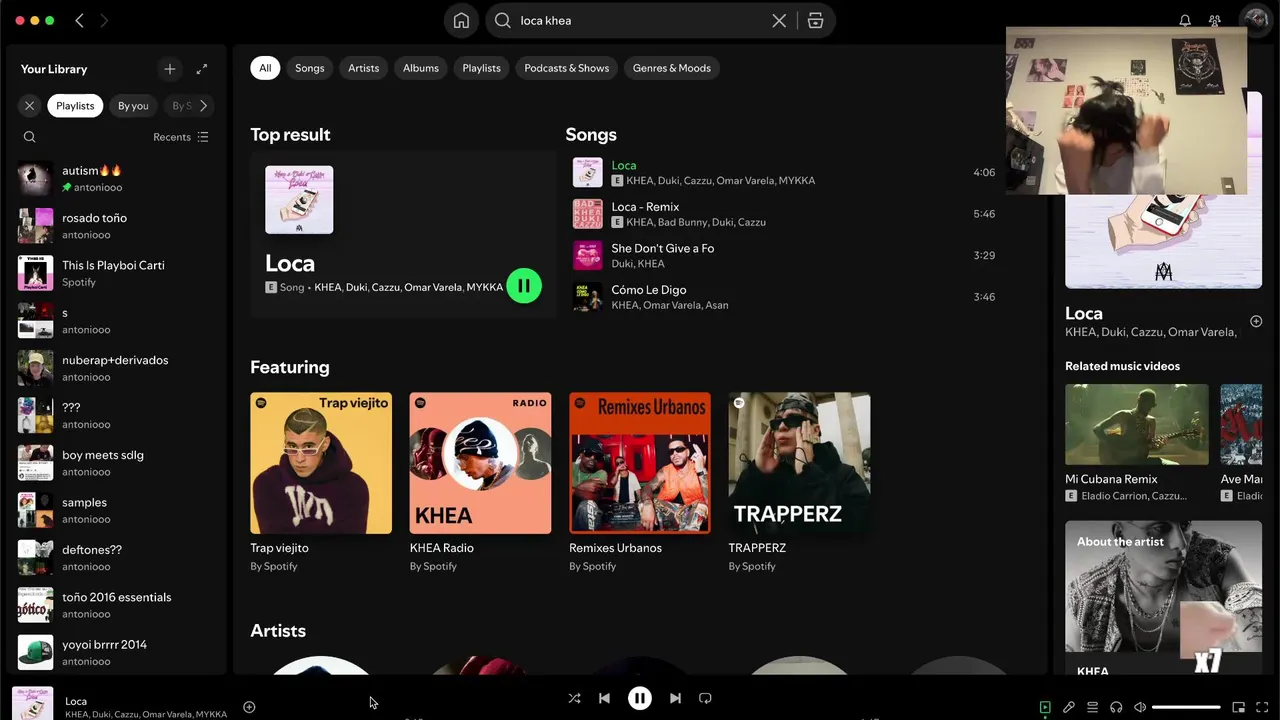The image size is (1280, 720).
Task: Toggle shuffle in the player bar
Action: tap(574, 698)
